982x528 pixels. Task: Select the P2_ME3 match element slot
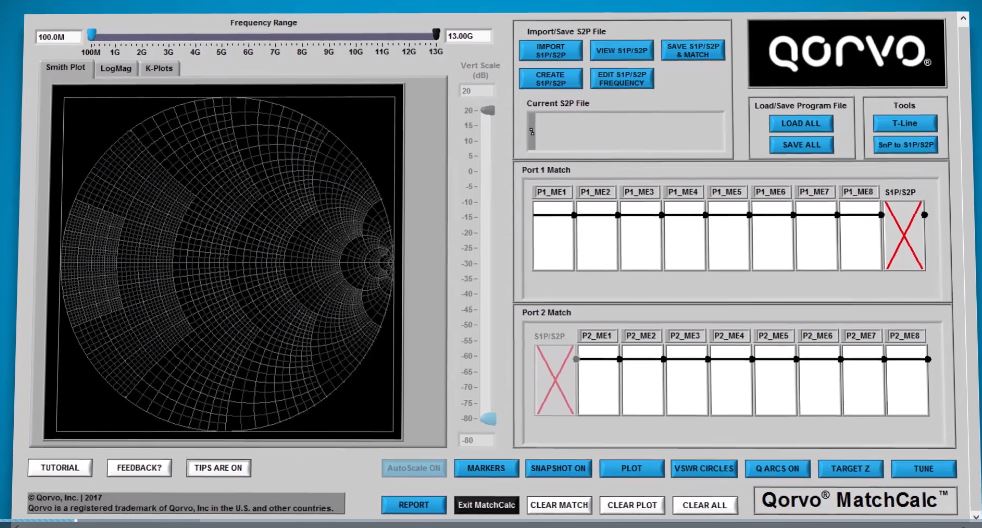(686, 380)
